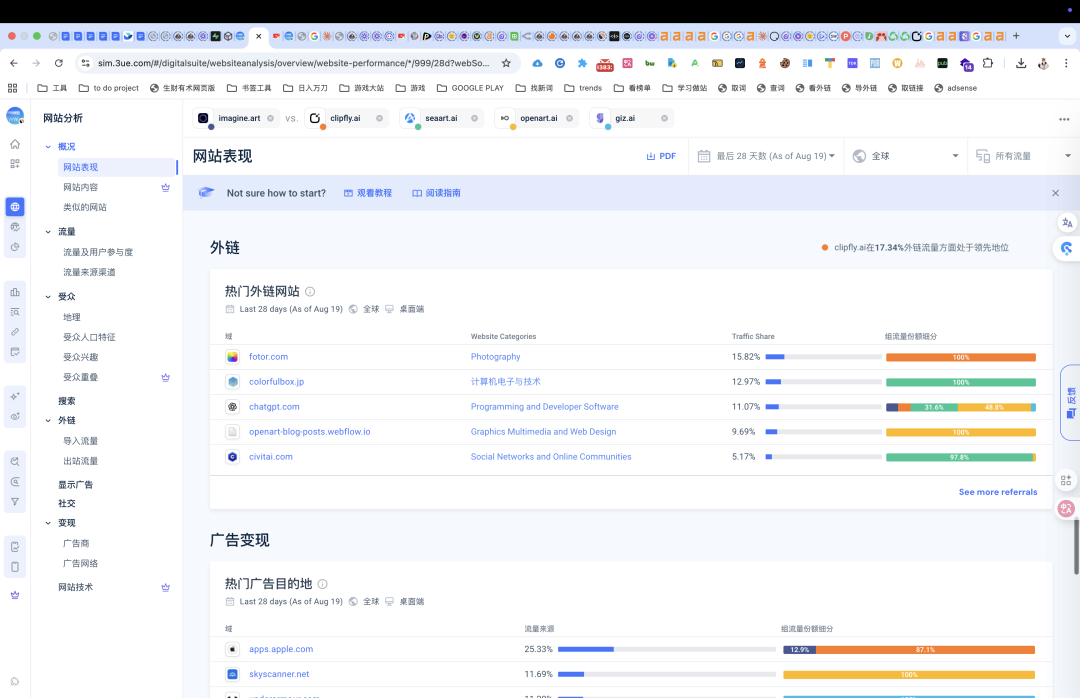
Task: Collapse the 外链 section in sidebar
Action: (48, 420)
